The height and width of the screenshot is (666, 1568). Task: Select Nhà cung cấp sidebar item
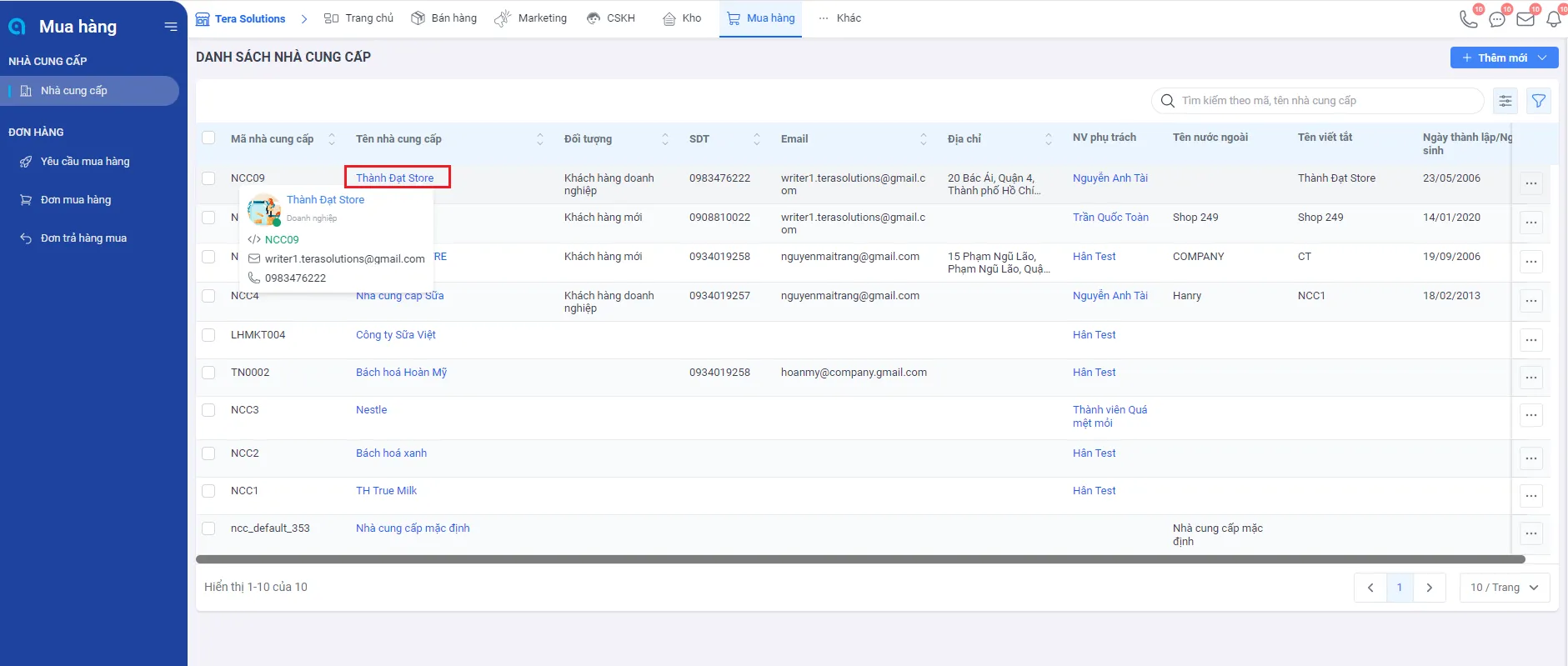(90, 91)
